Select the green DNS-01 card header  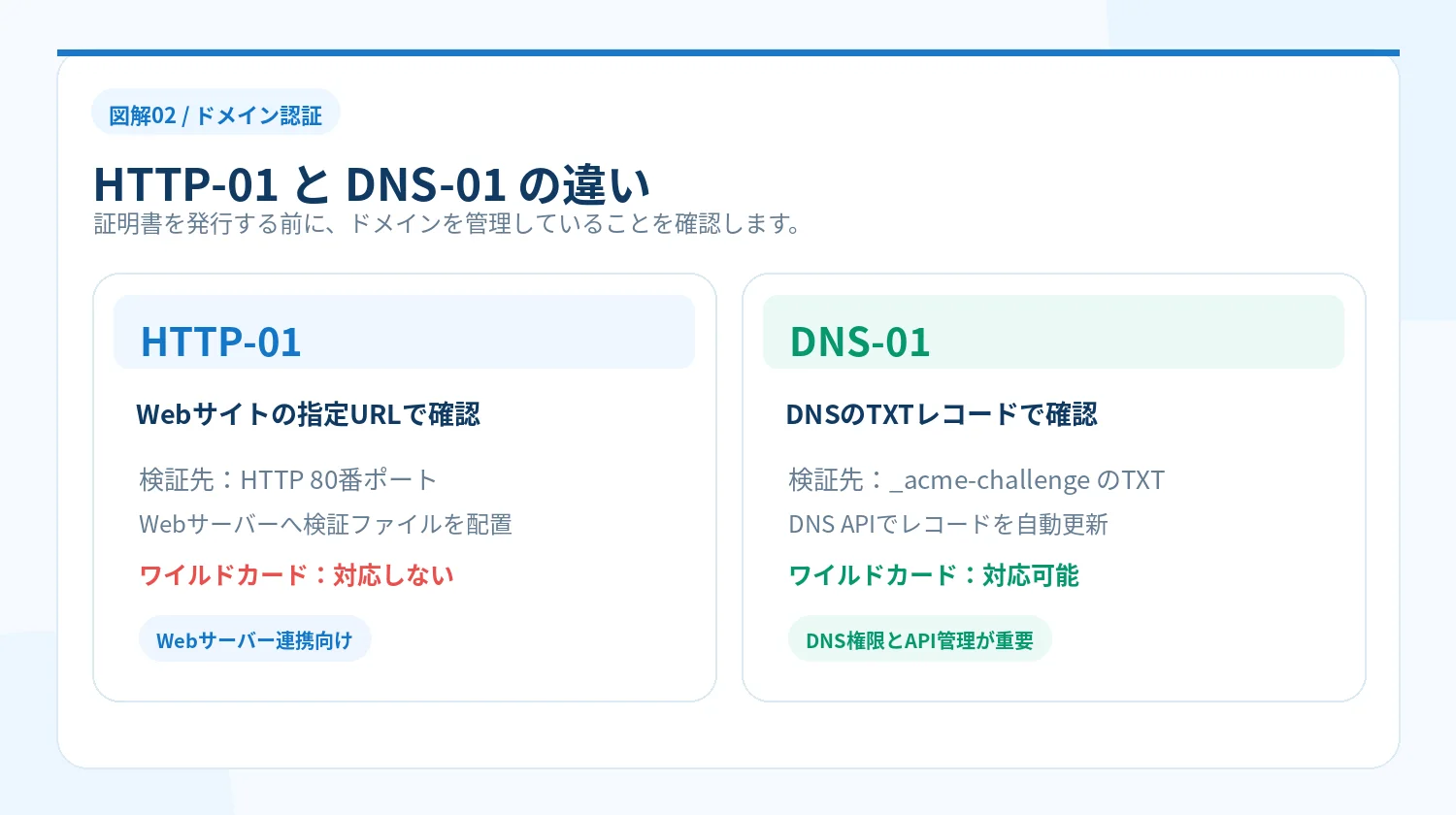pyautogui.click(x=1053, y=332)
